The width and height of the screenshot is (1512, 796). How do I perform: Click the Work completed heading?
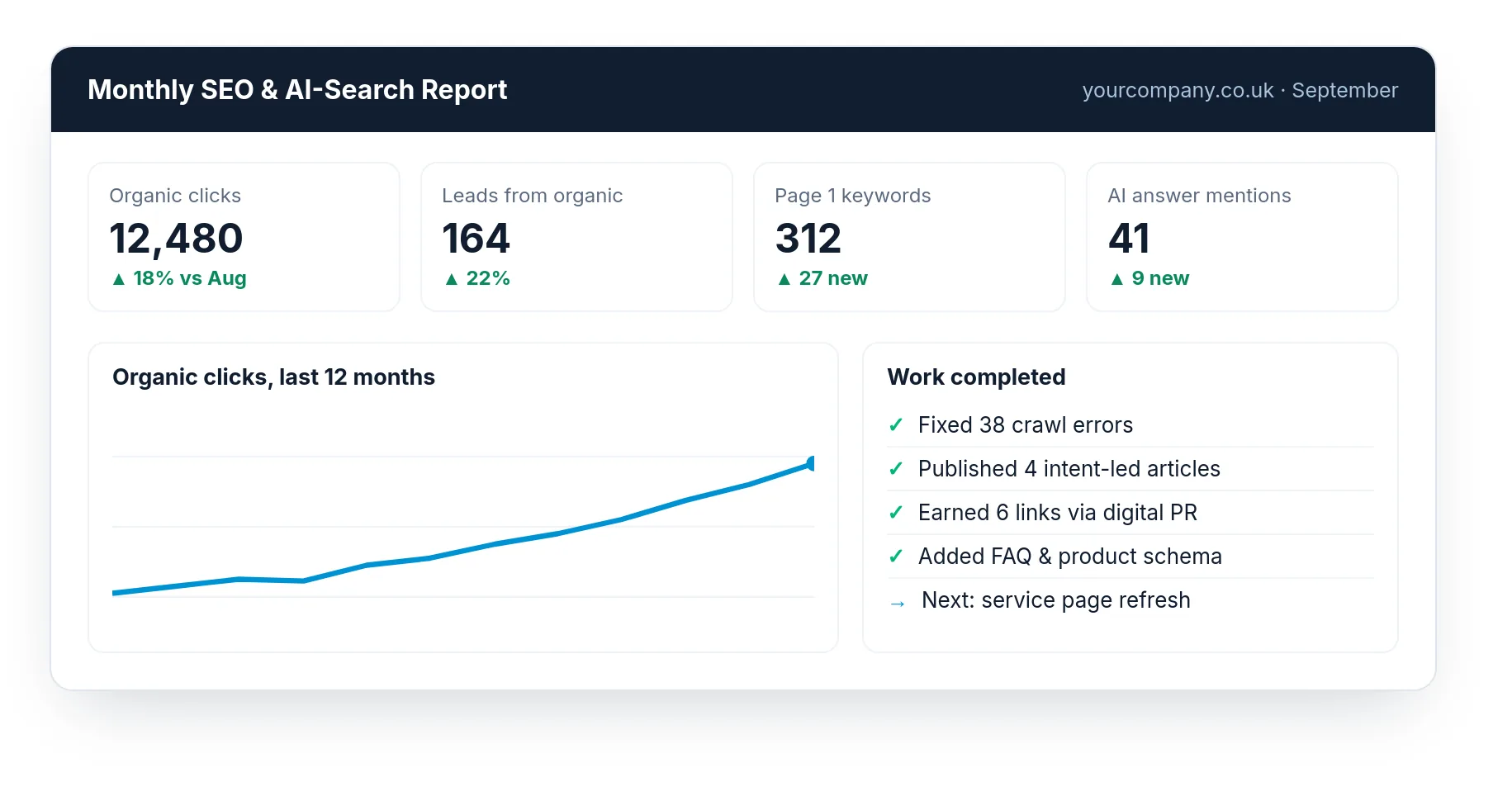(976, 377)
